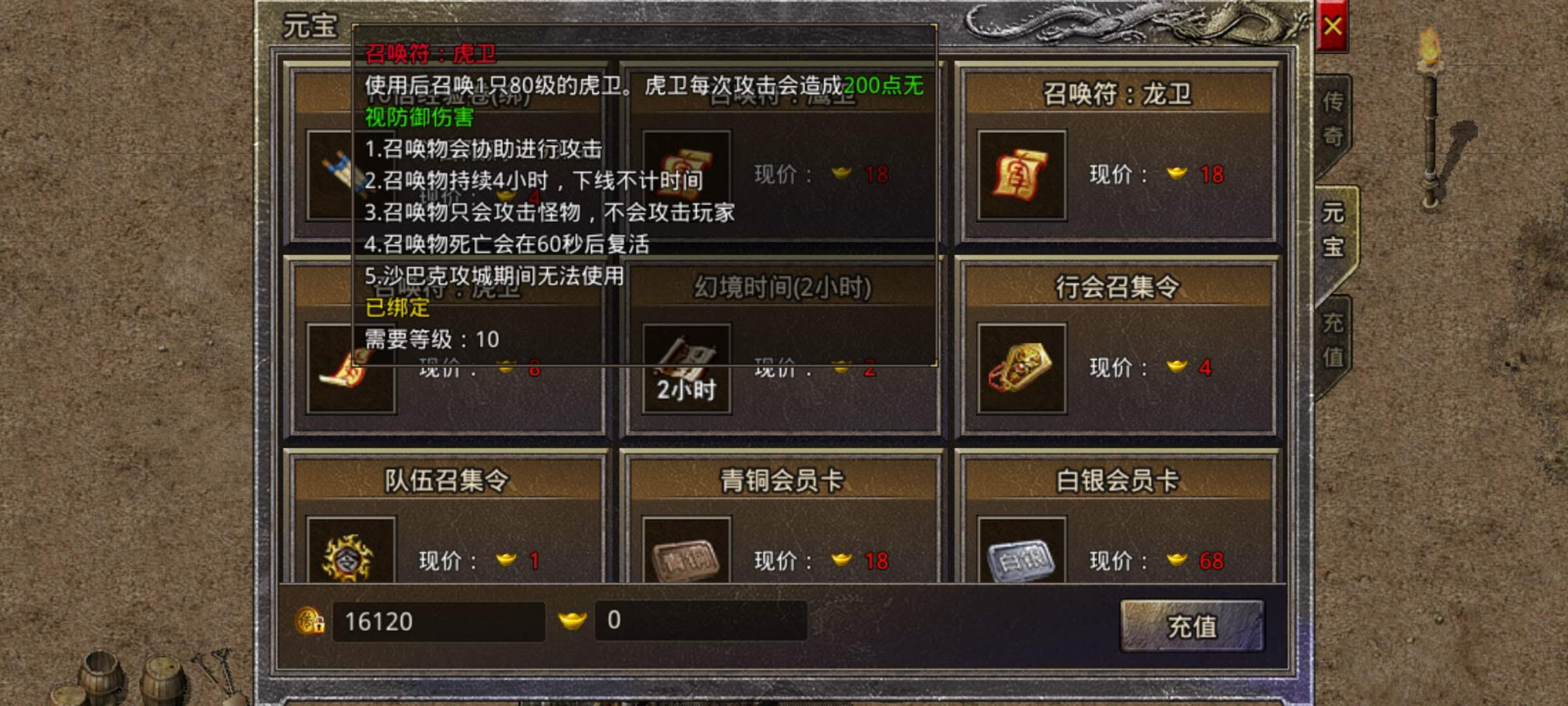Select the 龙卫 summon talisman icon
This screenshot has height=706, width=1568.
click(x=1022, y=175)
